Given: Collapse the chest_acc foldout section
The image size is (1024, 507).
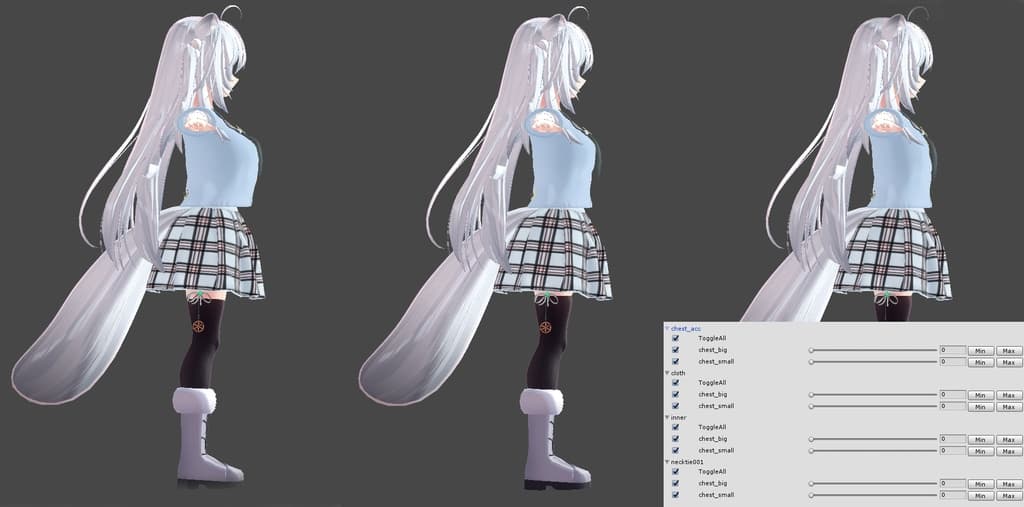Looking at the screenshot, I should coord(667,328).
